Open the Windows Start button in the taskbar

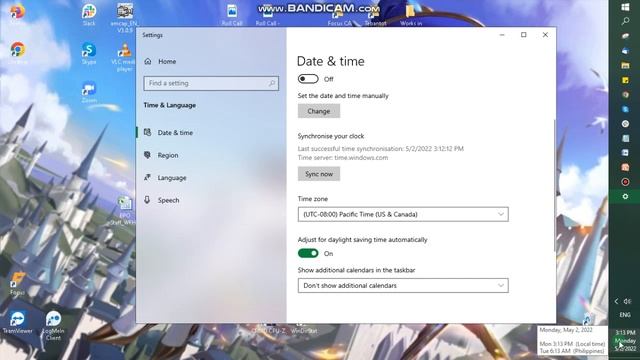click(625, 7)
